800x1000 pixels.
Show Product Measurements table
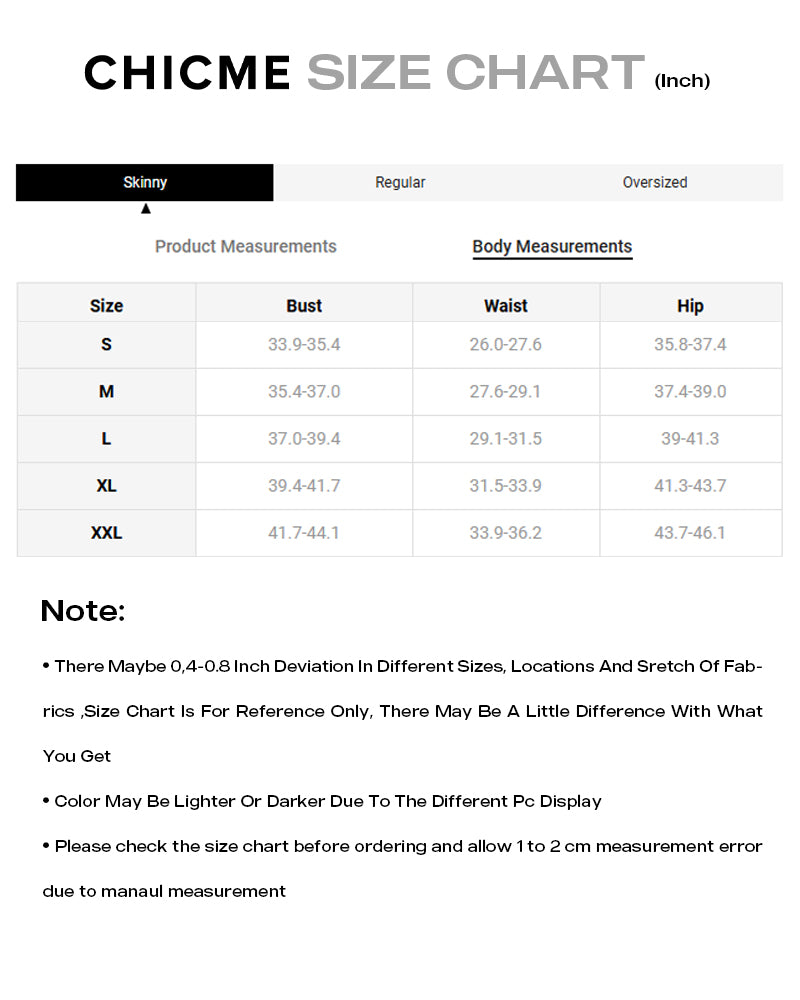(246, 246)
